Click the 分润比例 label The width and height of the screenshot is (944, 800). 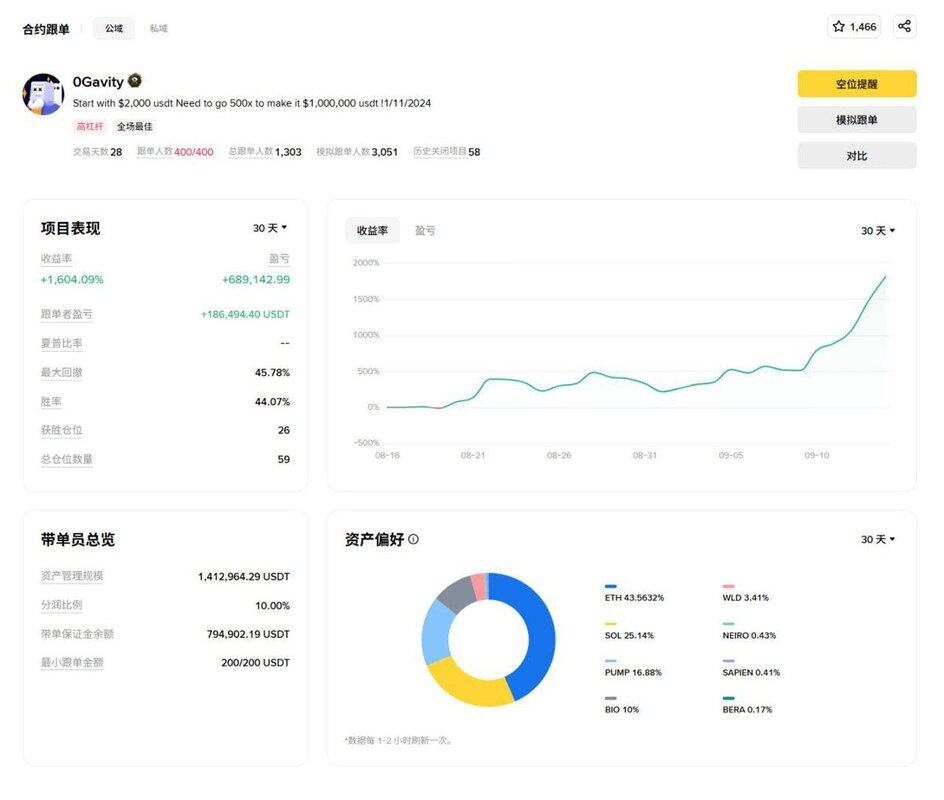click(x=61, y=605)
